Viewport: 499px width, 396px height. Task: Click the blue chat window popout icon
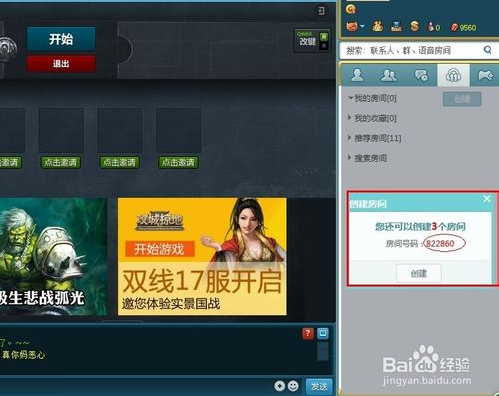323,333
